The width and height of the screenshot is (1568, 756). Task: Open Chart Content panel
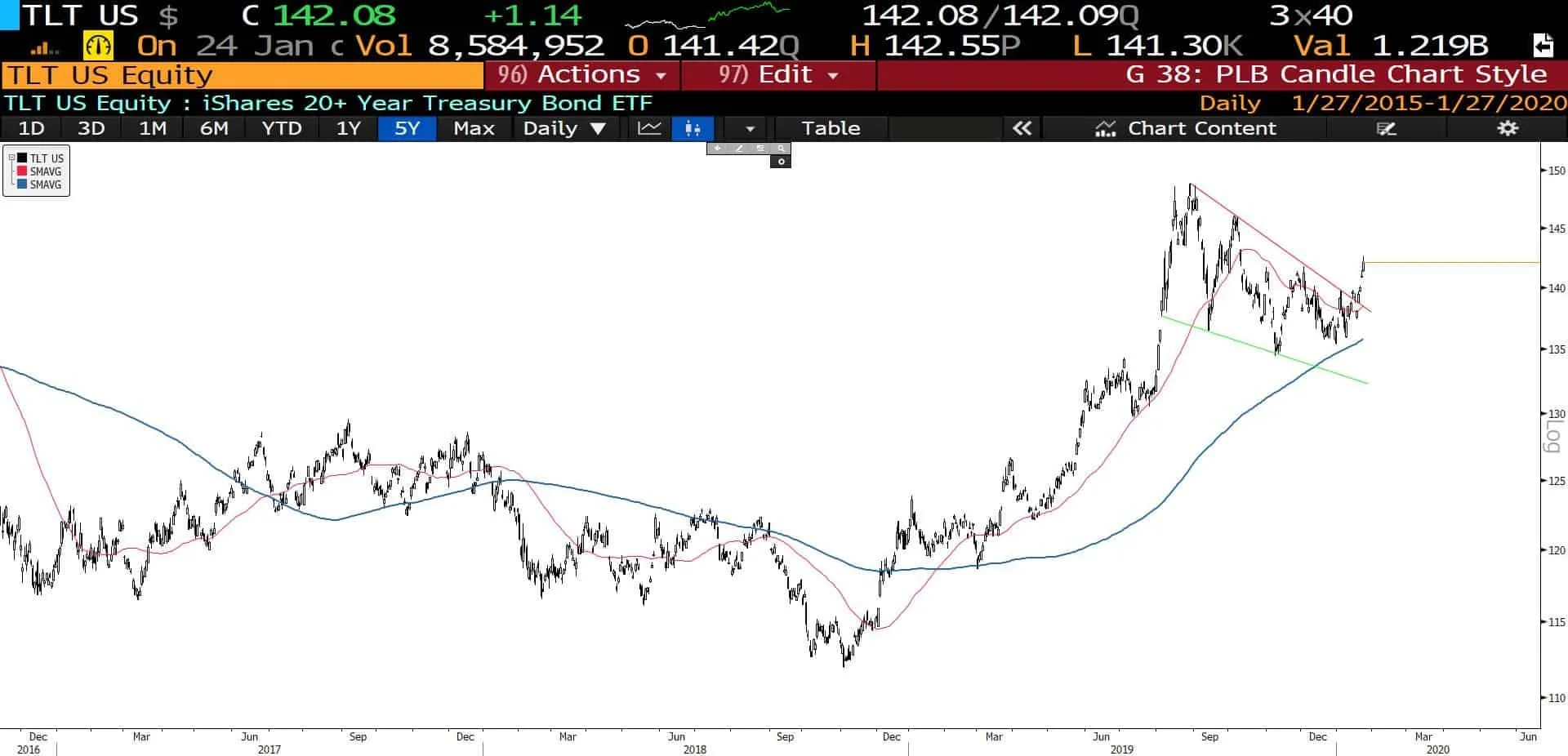(1186, 128)
